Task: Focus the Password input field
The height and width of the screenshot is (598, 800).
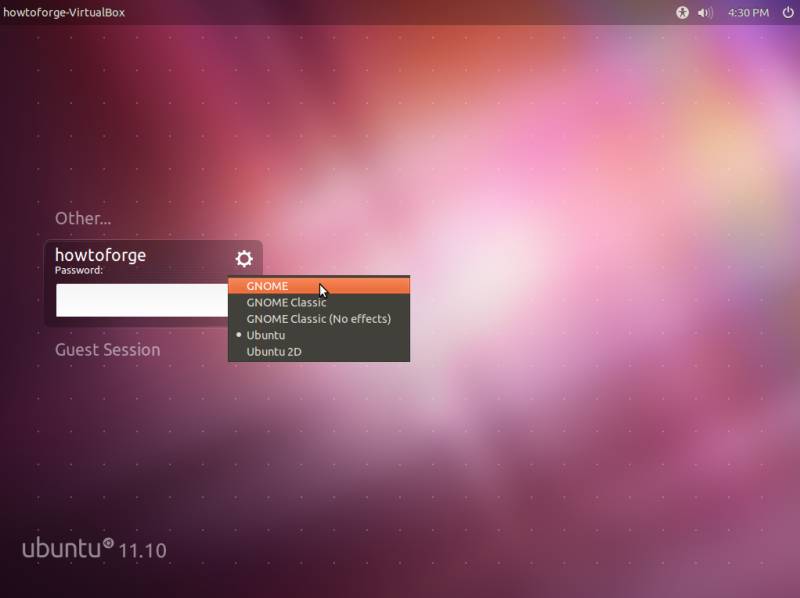Action: 142,301
